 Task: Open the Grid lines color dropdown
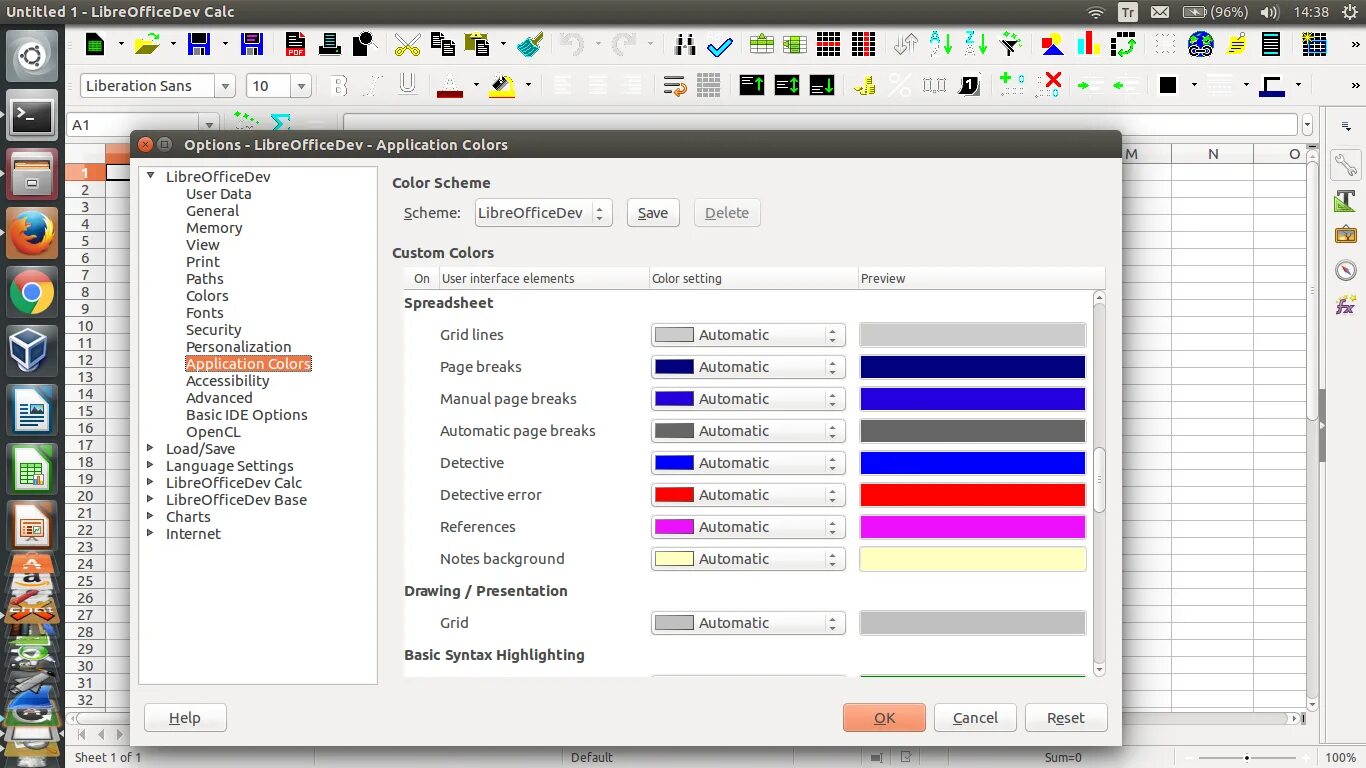point(748,335)
